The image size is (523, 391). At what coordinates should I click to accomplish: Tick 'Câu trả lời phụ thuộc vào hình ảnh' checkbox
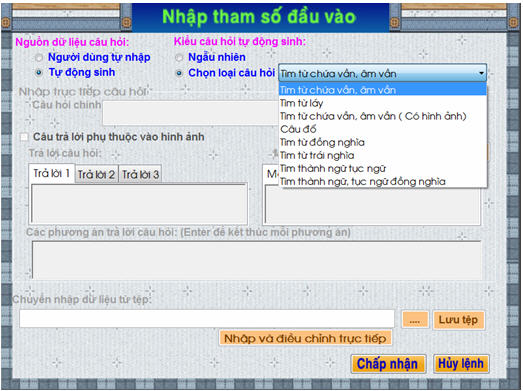tap(24, 137)
